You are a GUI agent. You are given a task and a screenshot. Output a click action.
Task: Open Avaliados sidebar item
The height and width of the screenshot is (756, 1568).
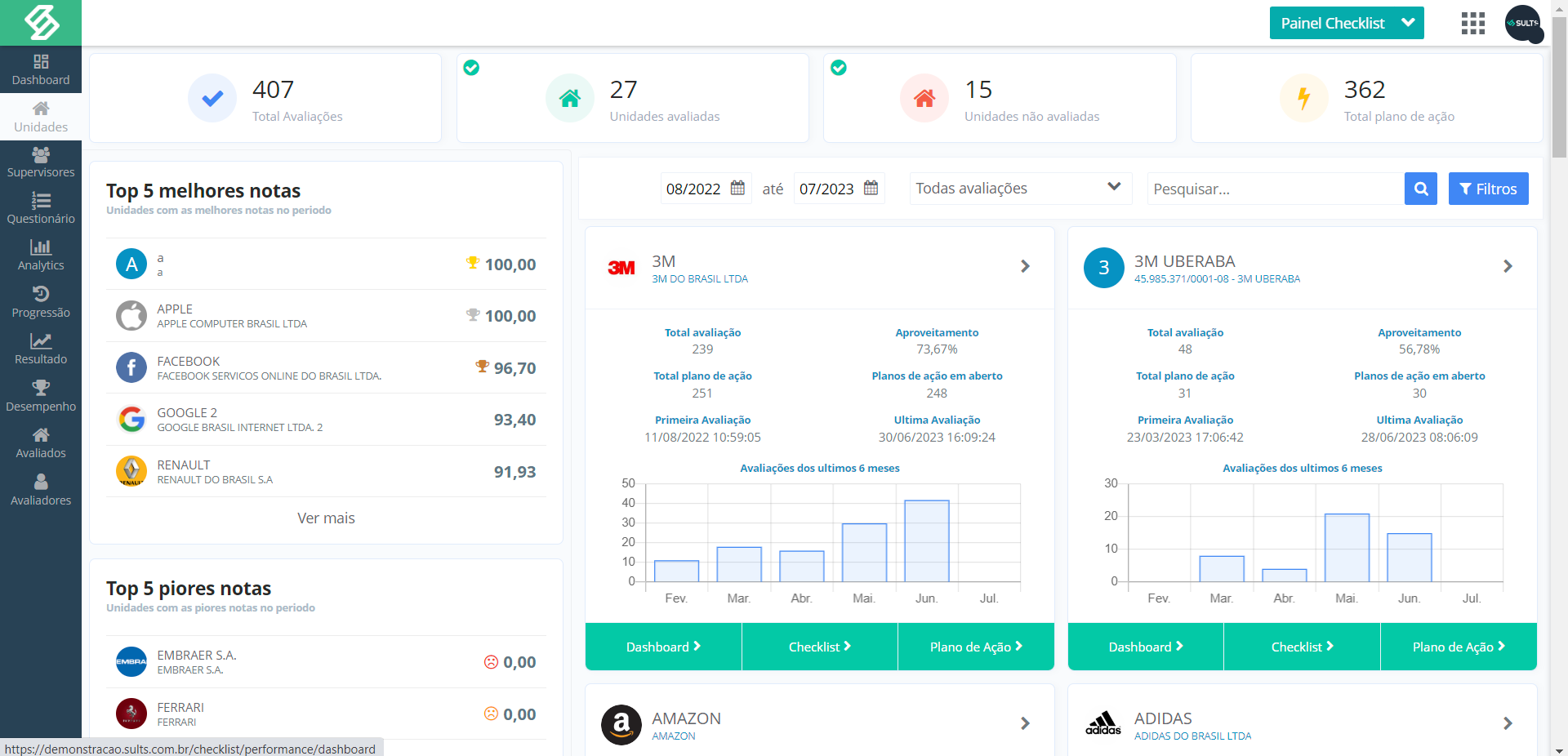point(41,443)
